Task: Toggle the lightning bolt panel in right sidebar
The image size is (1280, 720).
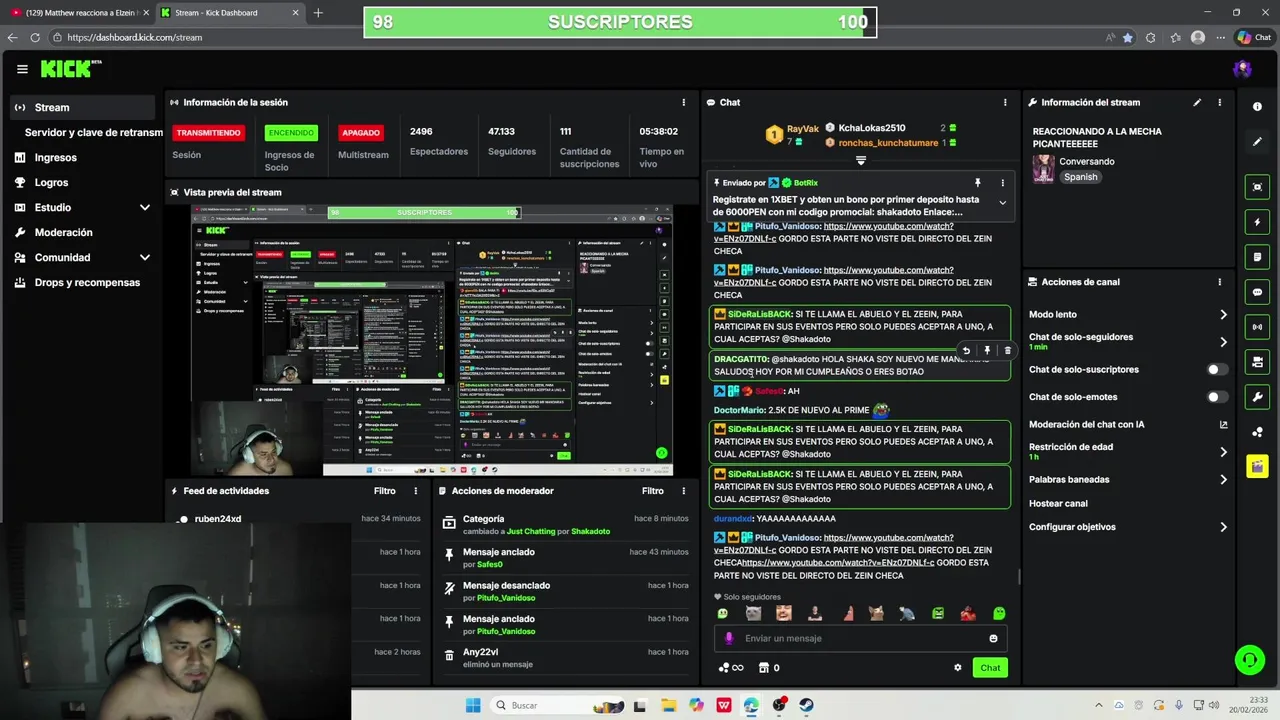Action: coord(1257,222)
